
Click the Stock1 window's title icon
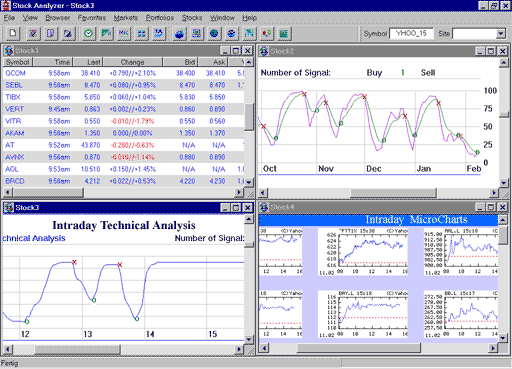point(9,51)
